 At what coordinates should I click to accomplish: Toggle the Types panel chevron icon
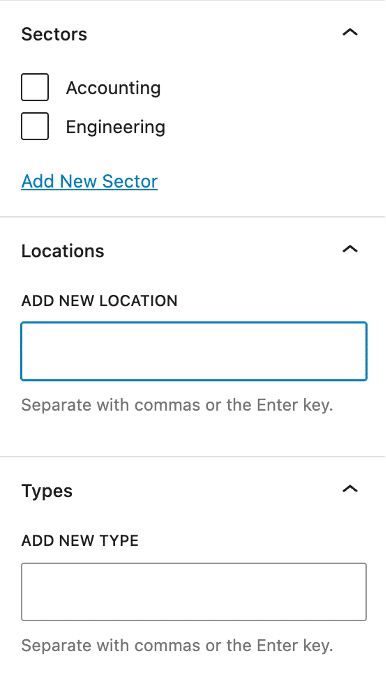[x=350, y=489]
